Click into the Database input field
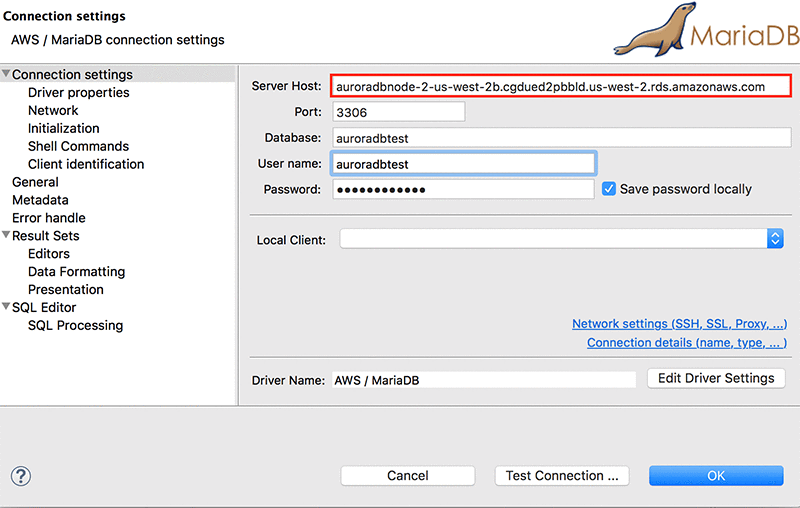 click(562, 138)
